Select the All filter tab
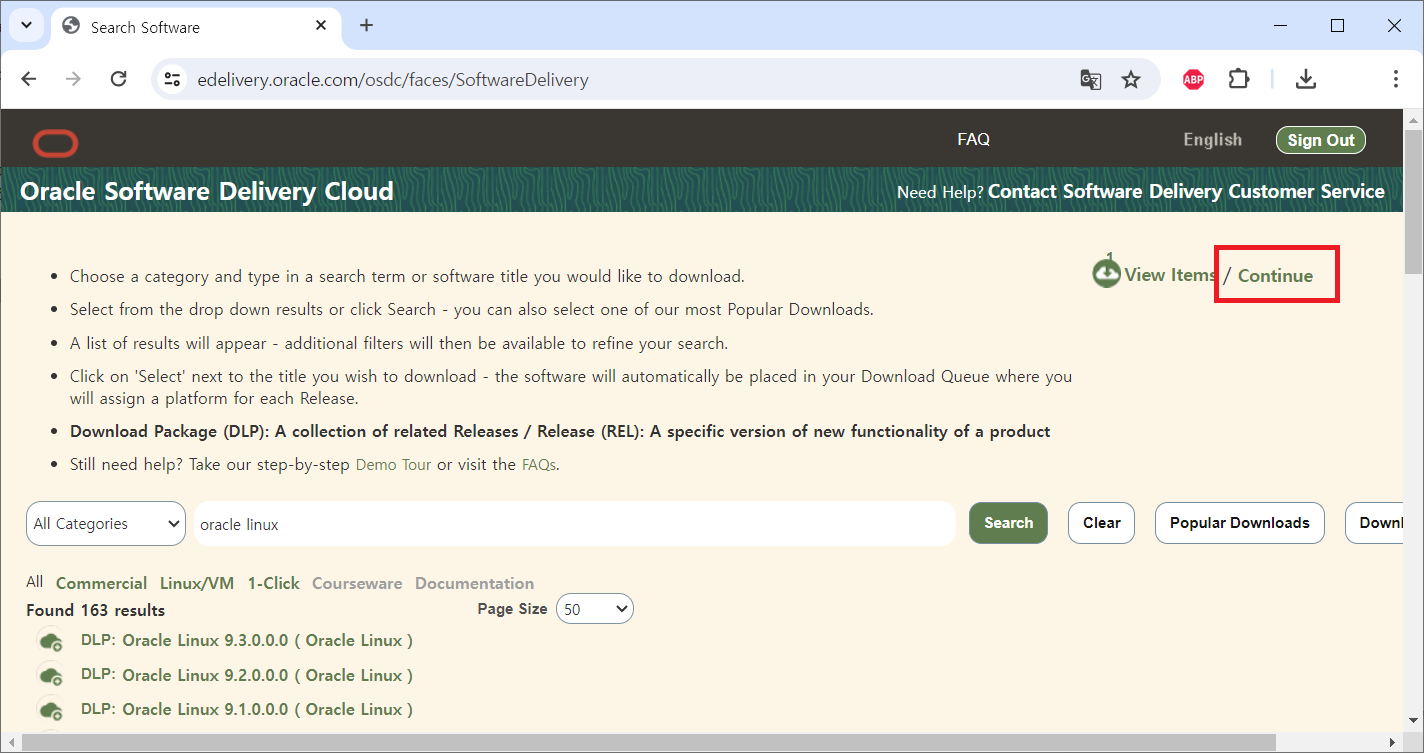Viewport: 1424px width, 753px height. 35,582
